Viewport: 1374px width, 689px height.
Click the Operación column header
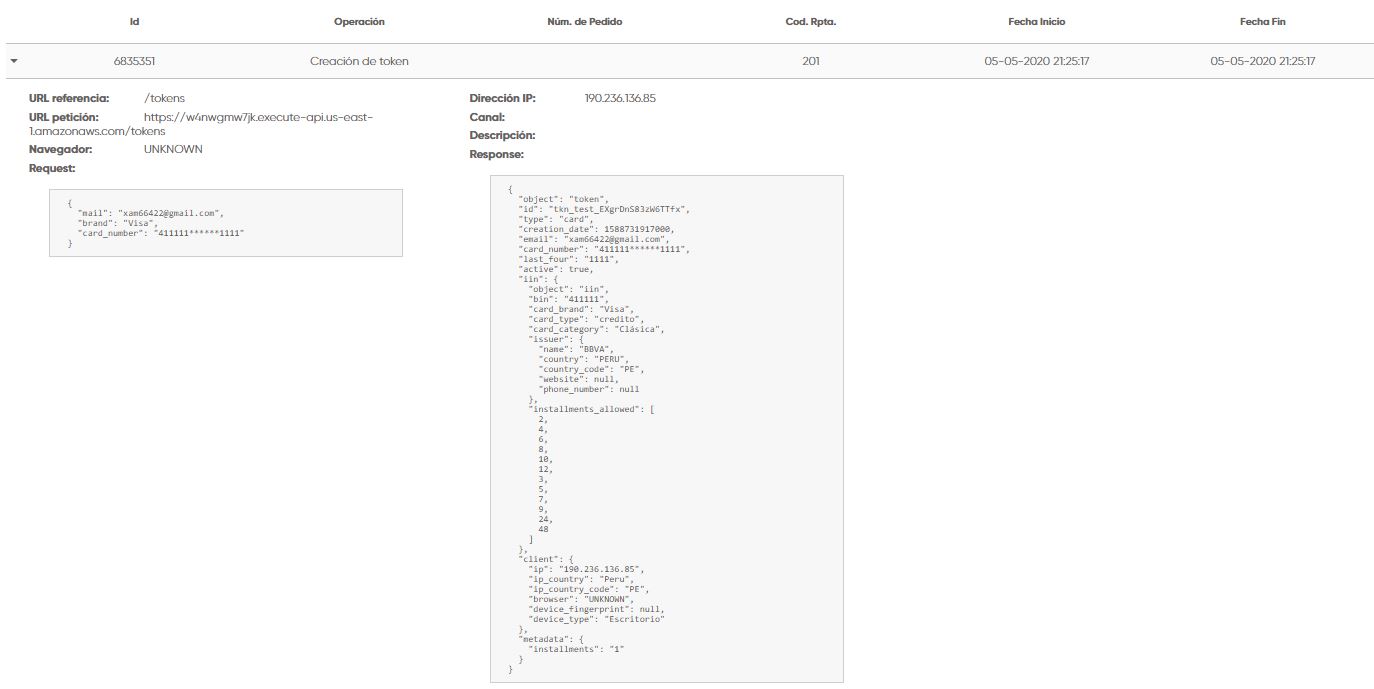[359, 22]
